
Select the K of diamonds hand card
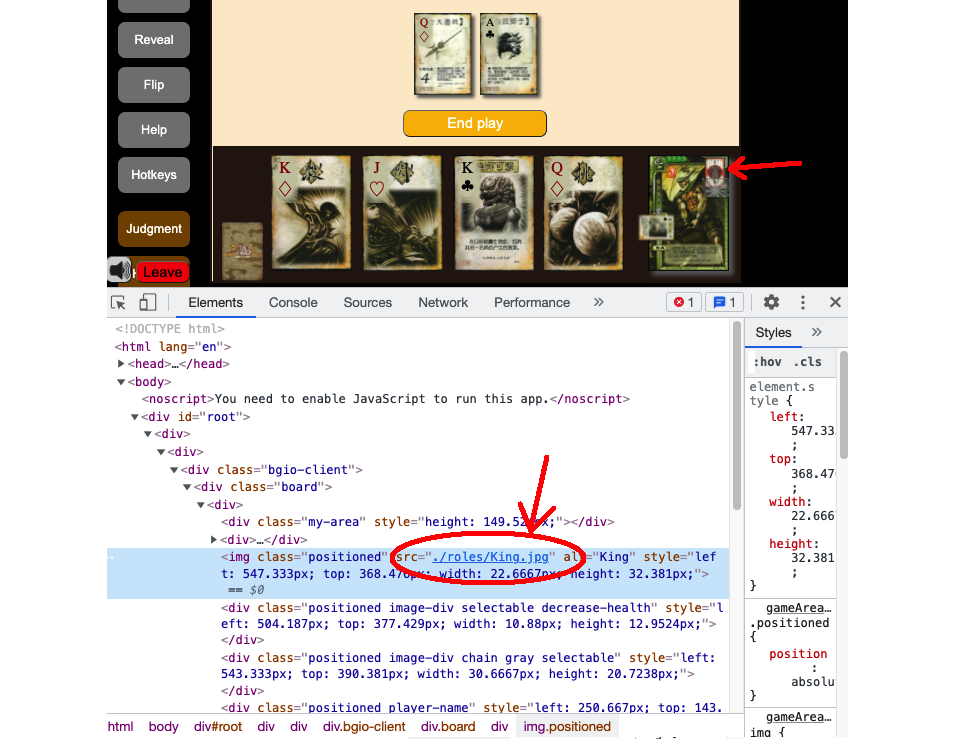(x=311, y=213)
